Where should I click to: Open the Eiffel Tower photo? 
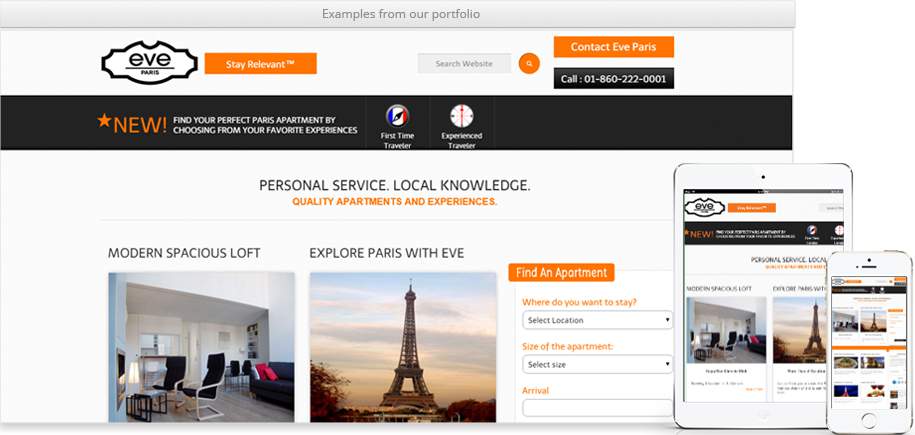coord(403,347)
